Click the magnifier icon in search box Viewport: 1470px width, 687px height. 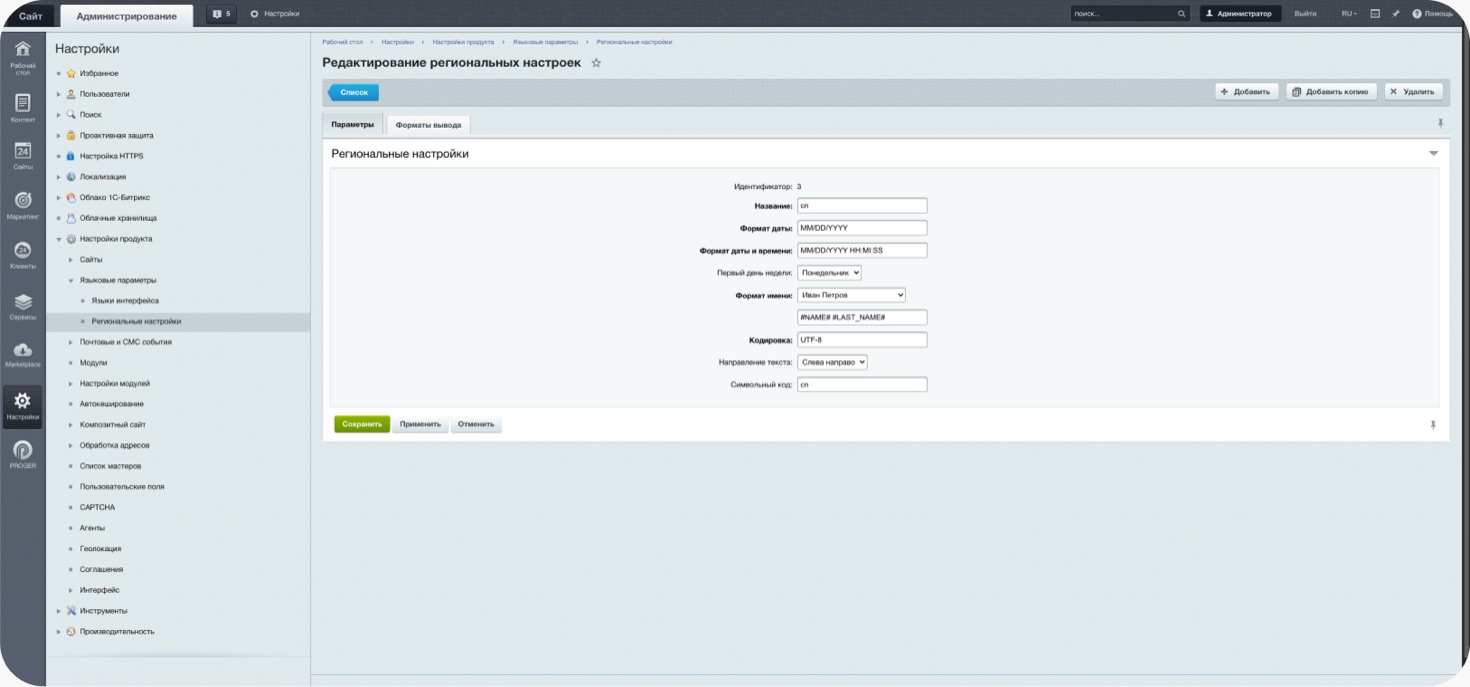(1182, 14)
